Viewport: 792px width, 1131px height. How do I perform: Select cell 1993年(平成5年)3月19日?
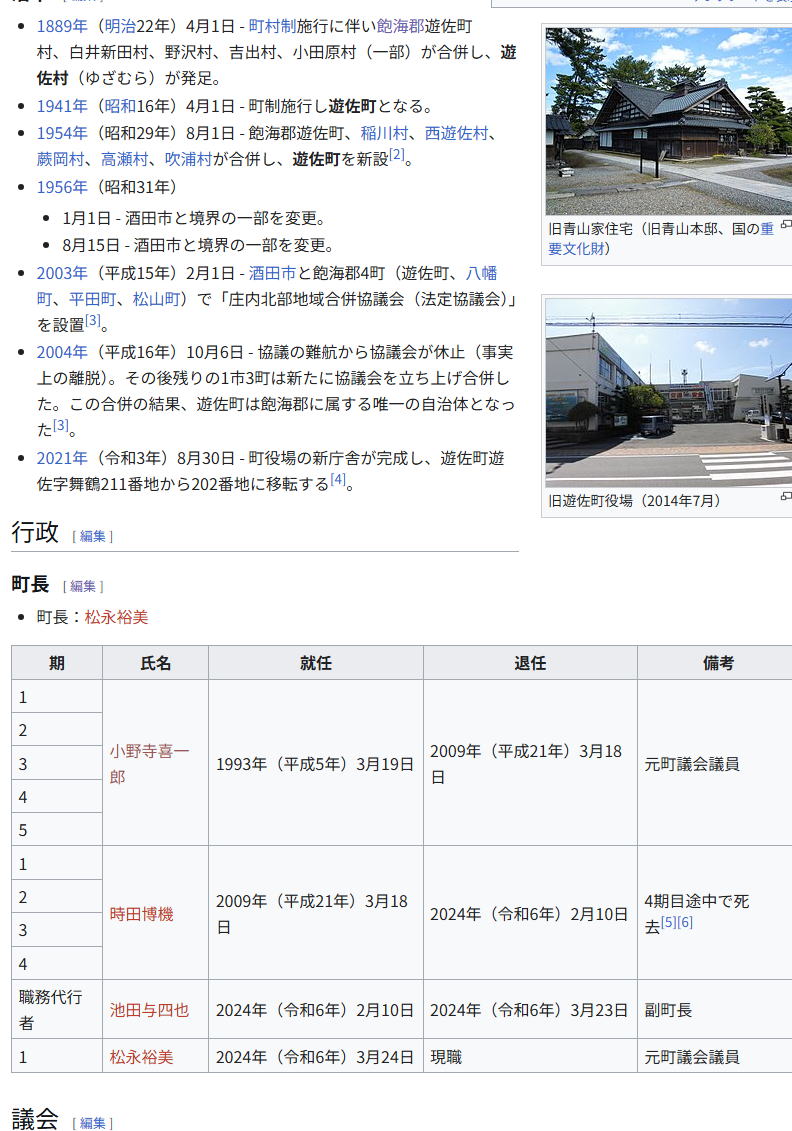[316, 763]
